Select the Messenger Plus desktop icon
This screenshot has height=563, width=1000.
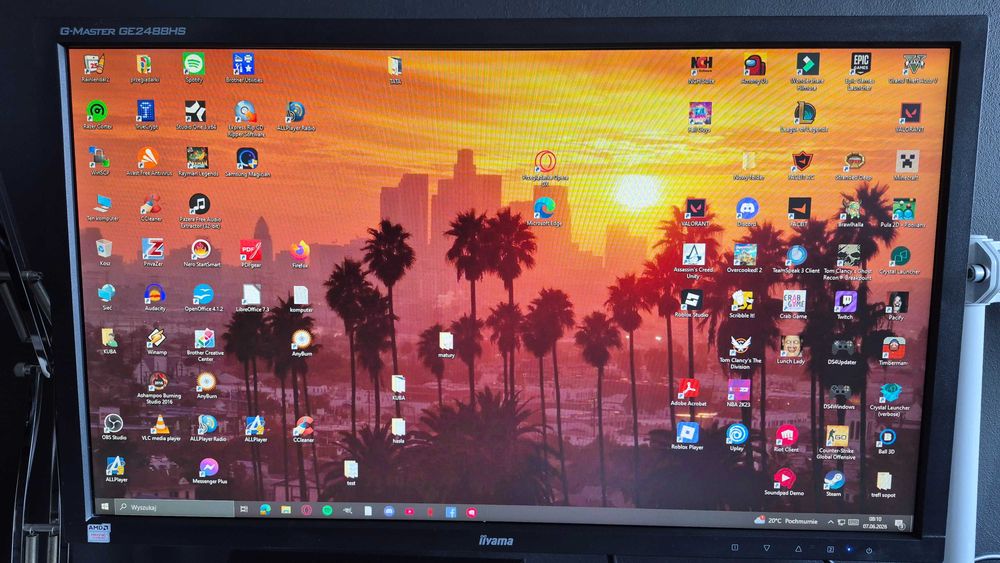coord(209,471)
